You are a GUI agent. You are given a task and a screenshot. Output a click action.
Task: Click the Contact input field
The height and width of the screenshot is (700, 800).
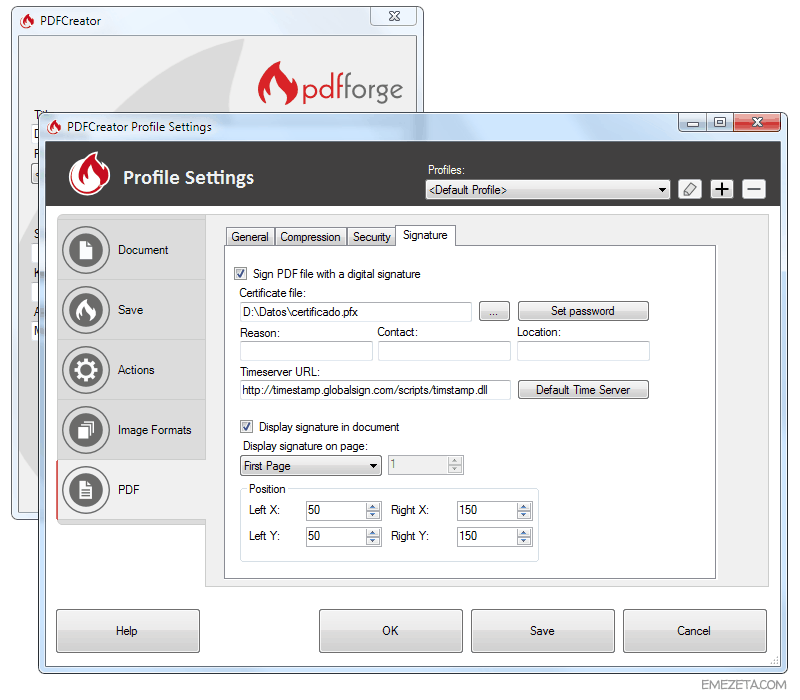(x=444, y=351)
